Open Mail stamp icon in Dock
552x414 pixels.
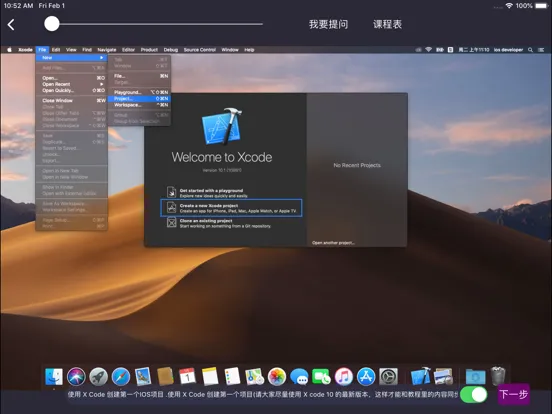pyautogui.click(x=143, y=377)
